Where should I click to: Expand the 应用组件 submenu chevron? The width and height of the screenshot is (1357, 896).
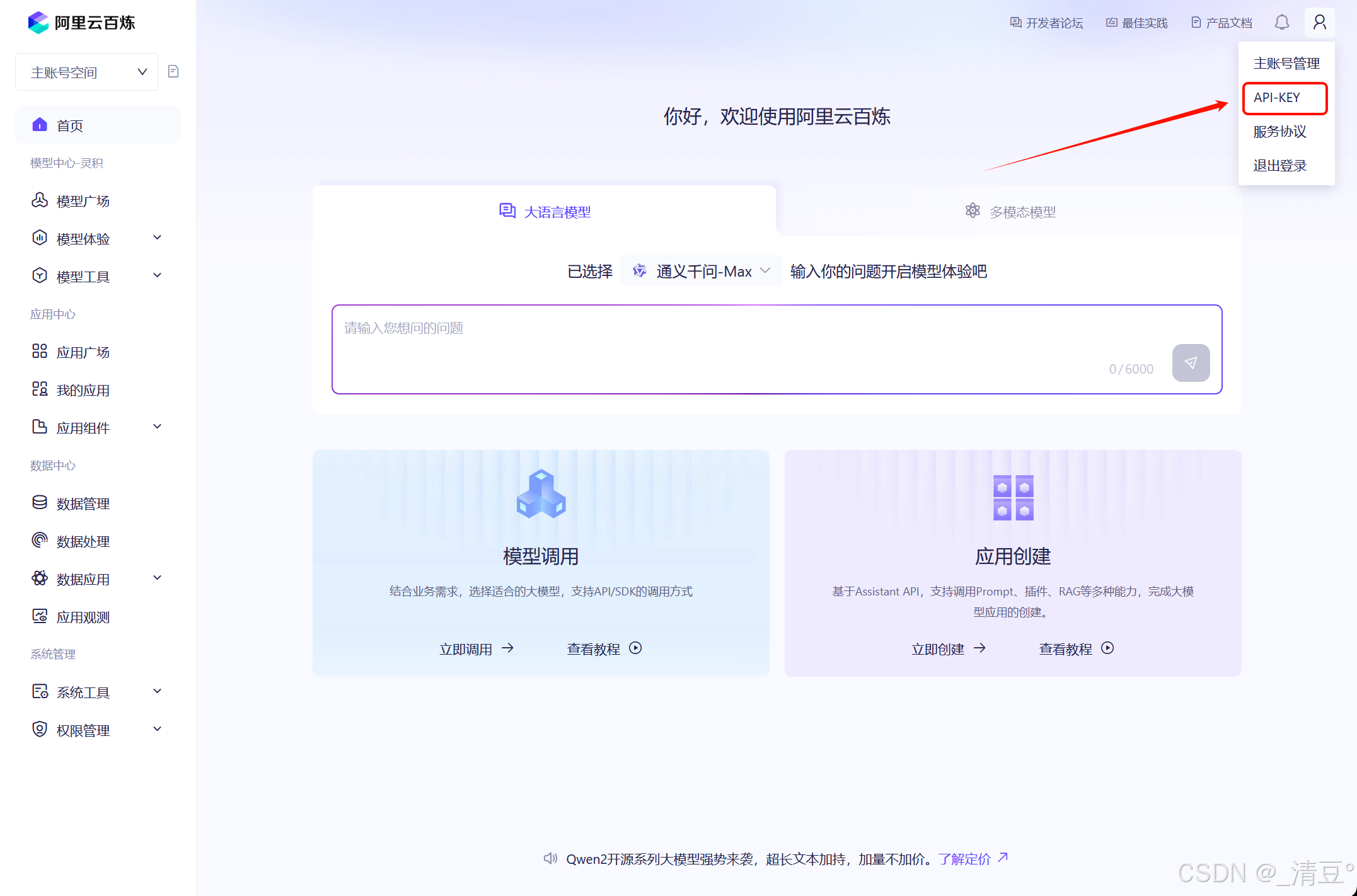tap(158, 427)
